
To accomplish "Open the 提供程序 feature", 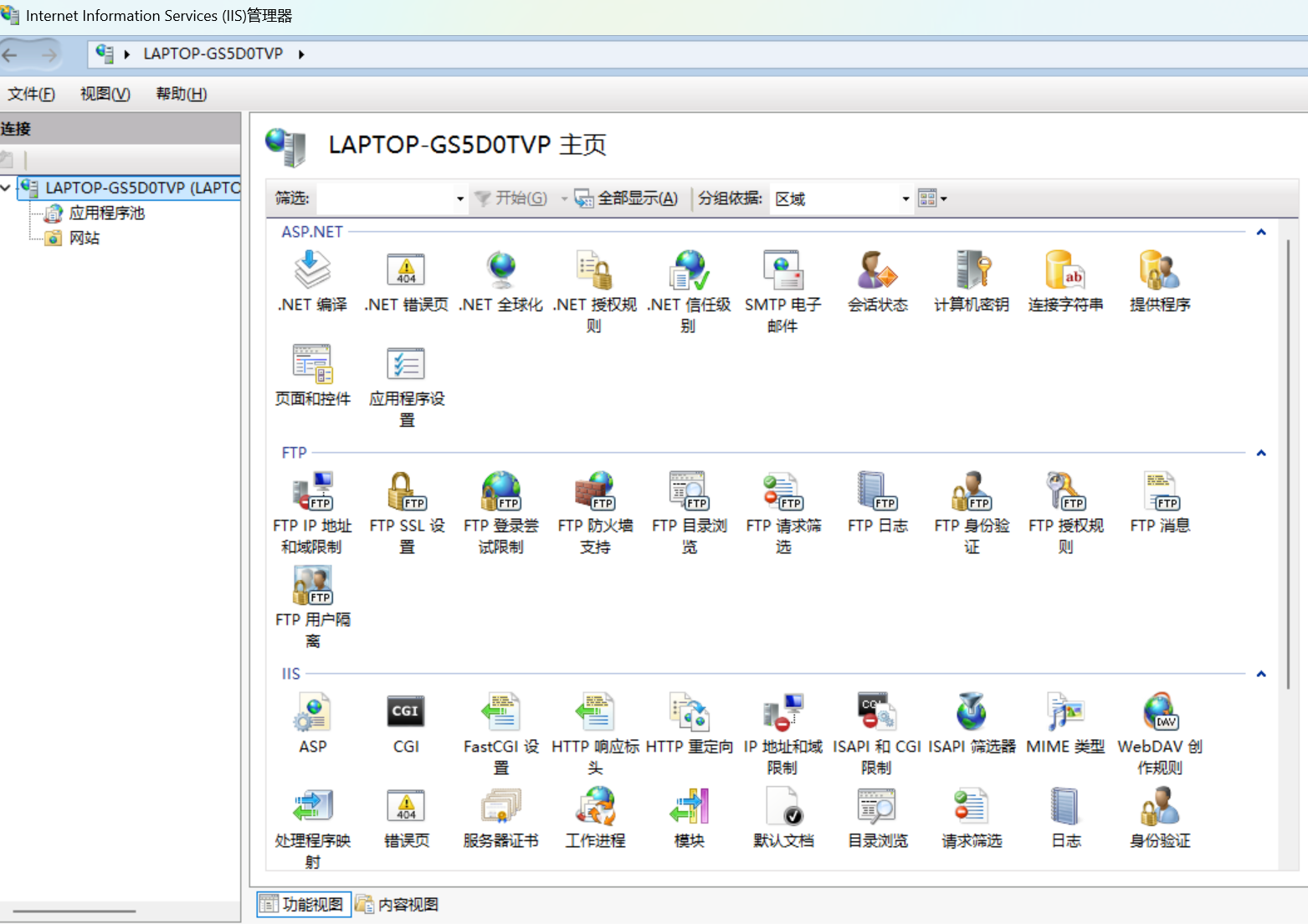I will click(1160, 282).
